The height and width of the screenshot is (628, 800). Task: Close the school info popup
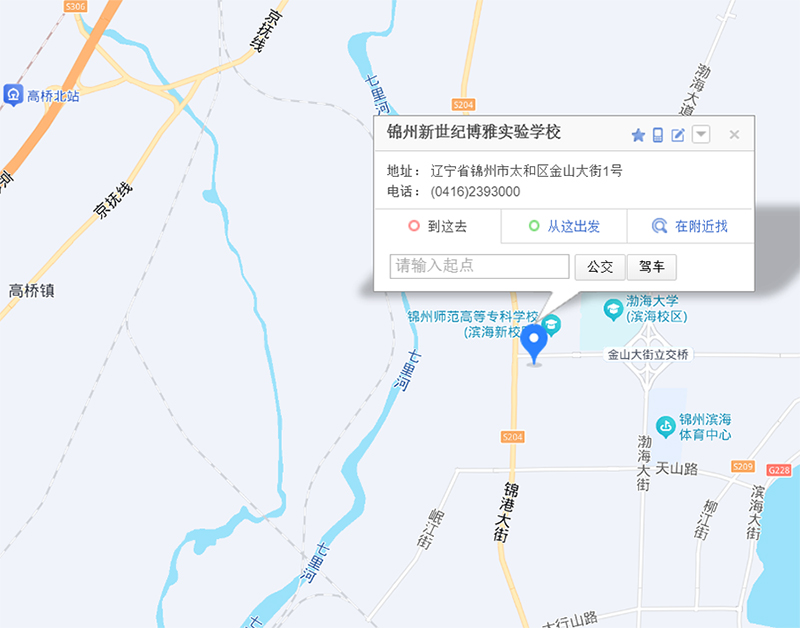(734, 135)
